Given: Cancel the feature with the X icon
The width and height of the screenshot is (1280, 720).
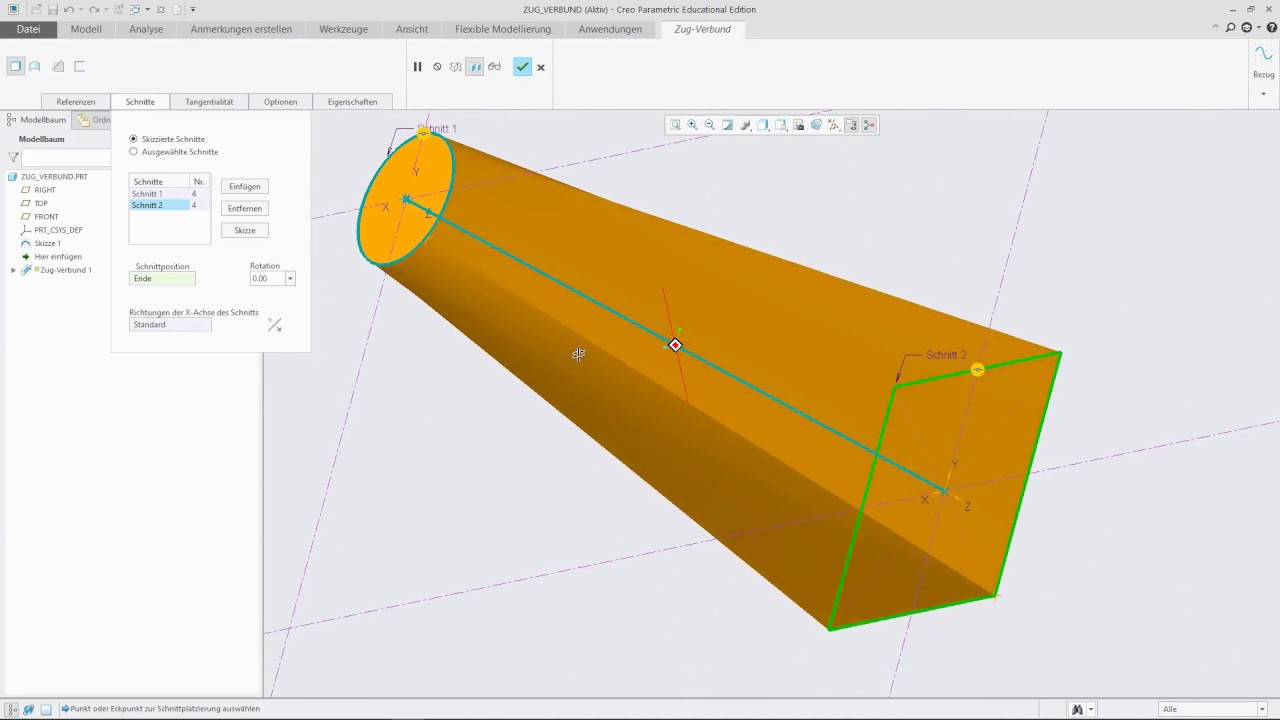Looking at the screenshot, I should [541, 67].
